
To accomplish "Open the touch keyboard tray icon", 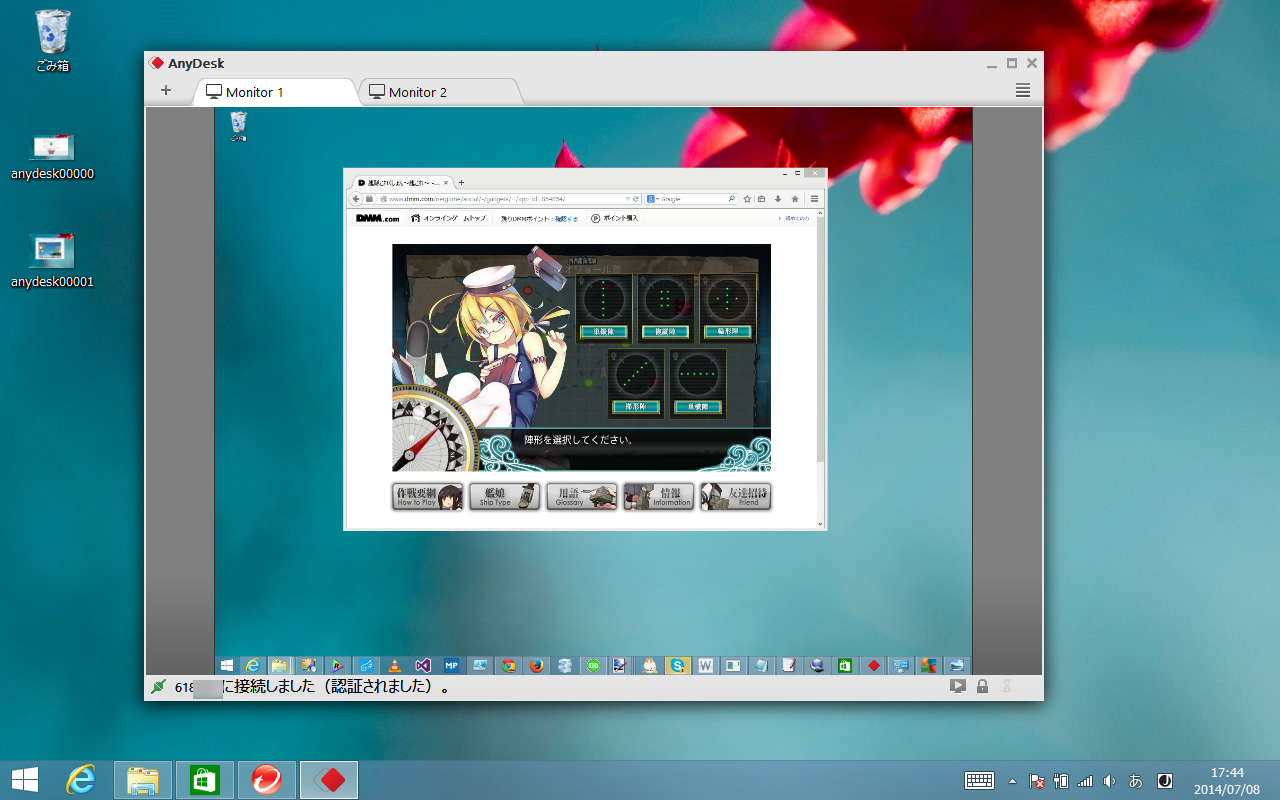I will 978,780.
